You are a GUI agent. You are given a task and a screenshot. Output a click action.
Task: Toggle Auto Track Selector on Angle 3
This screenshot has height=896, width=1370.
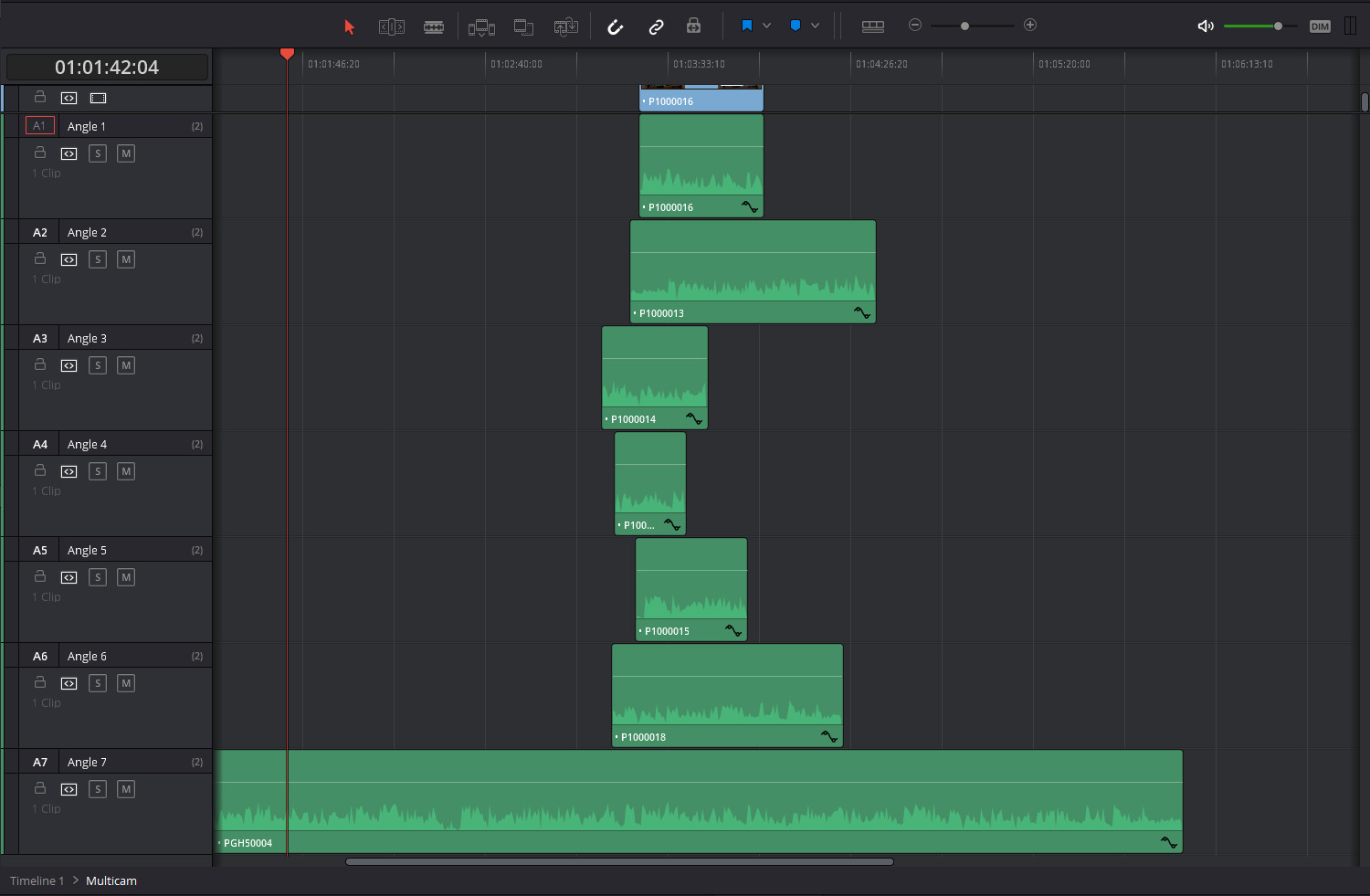click(68, 365)
